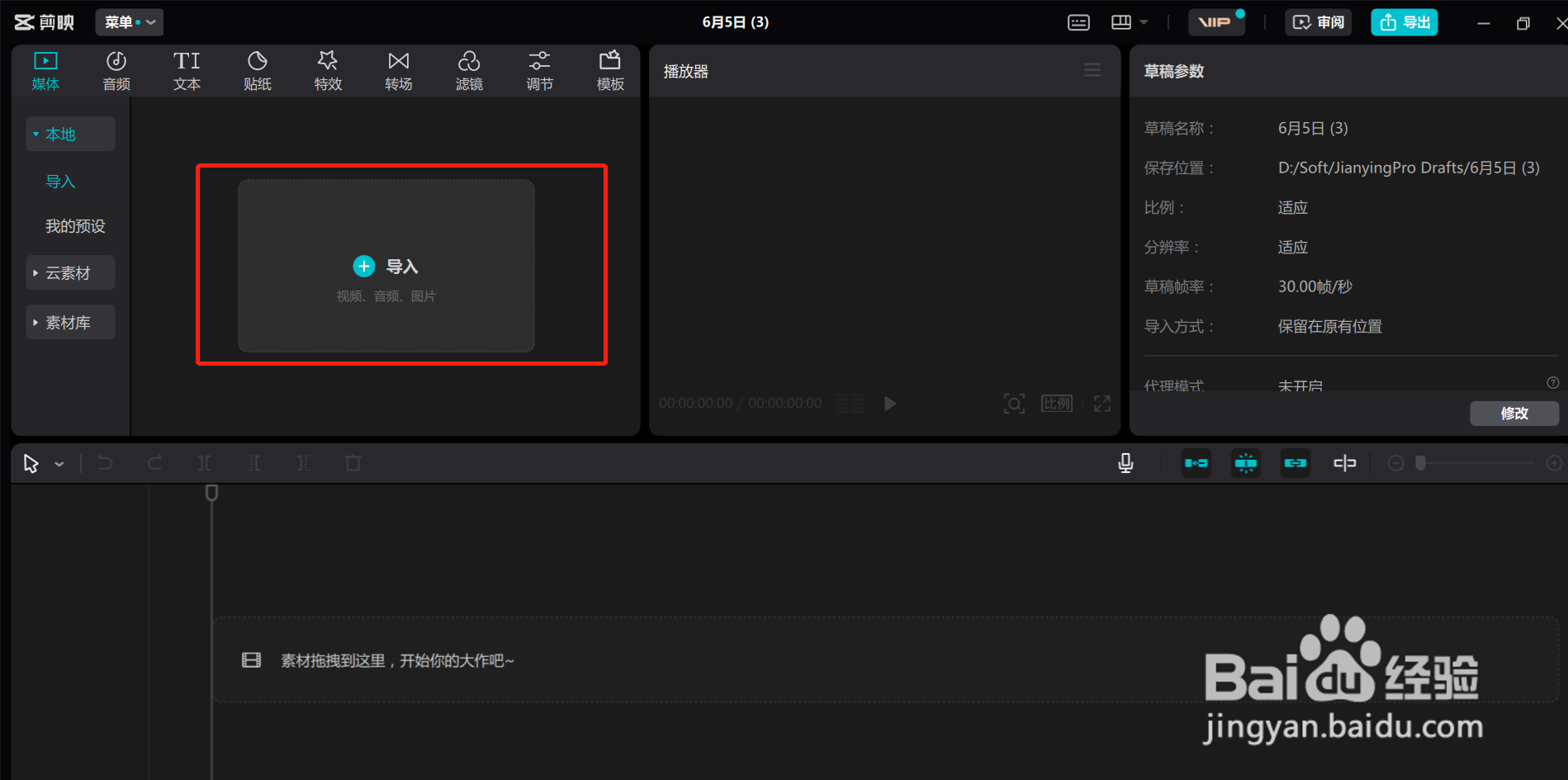This screenshot has width=1568, height=780.
Task: Open the player panel hamburger menu
Action: point(1092,71)
